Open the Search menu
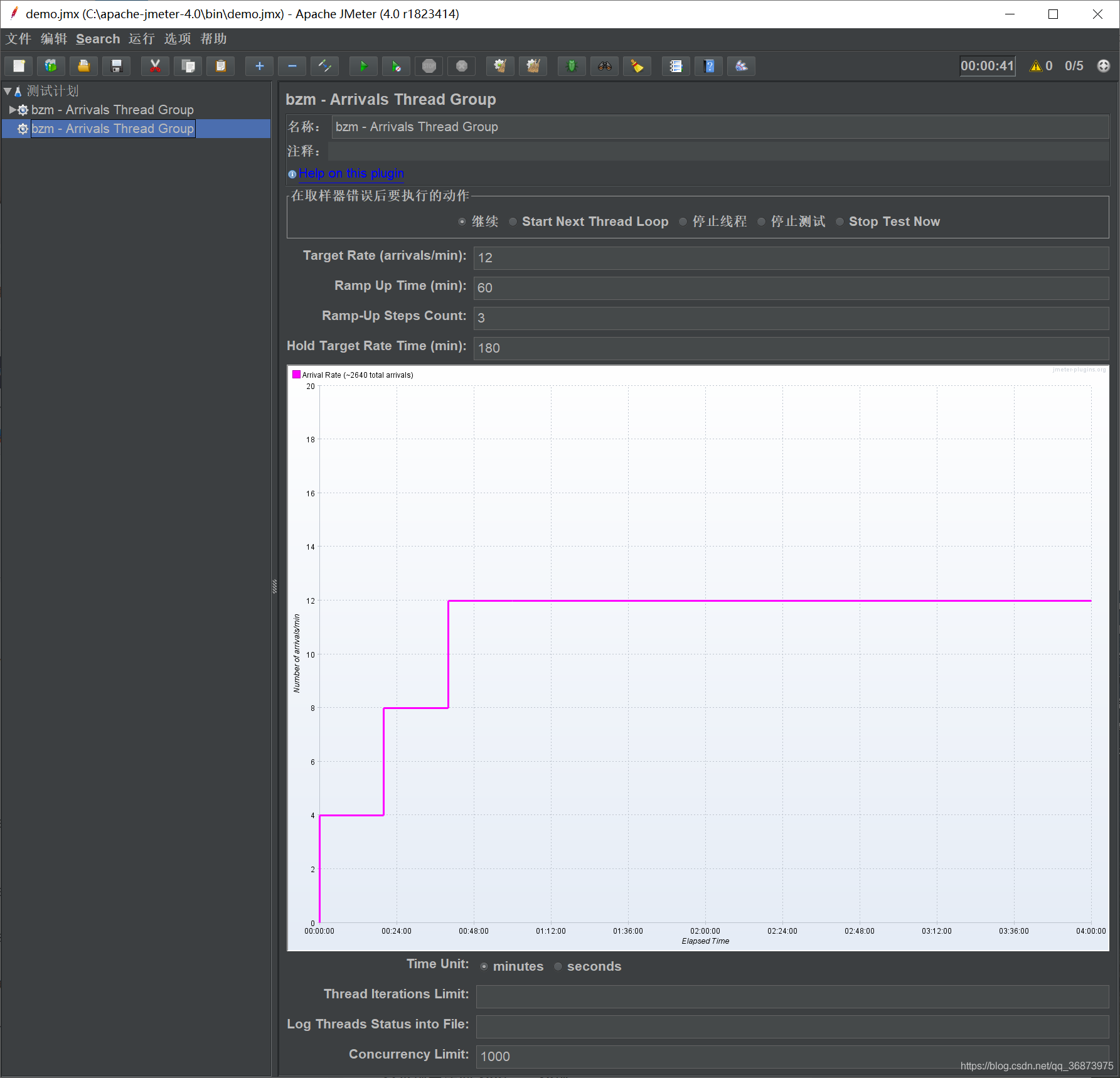 click(x=98, y=39)
